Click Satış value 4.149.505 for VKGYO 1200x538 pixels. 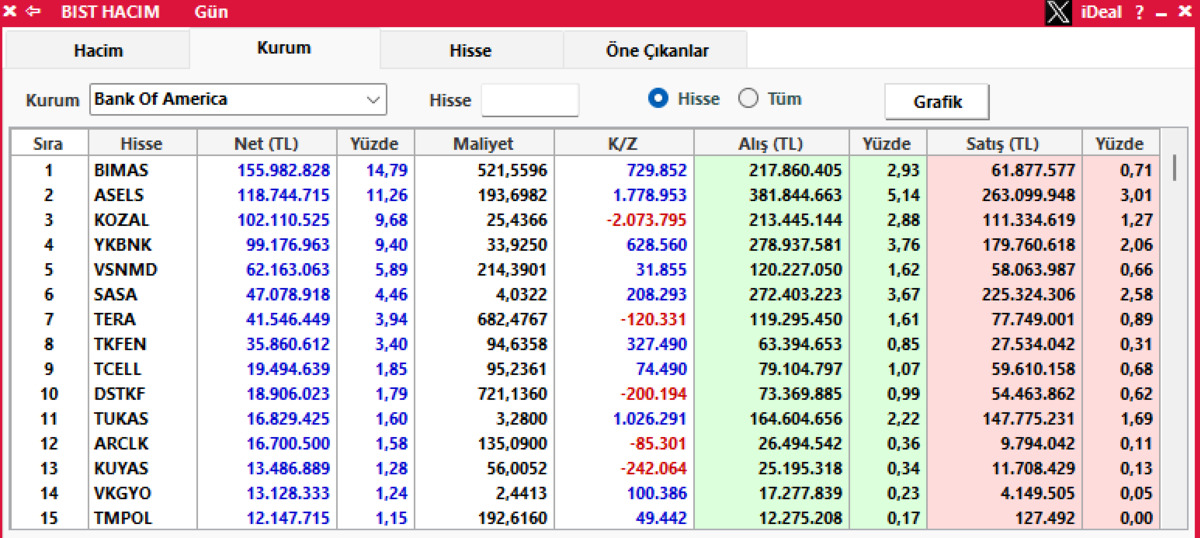click(x=1037, y=493)
